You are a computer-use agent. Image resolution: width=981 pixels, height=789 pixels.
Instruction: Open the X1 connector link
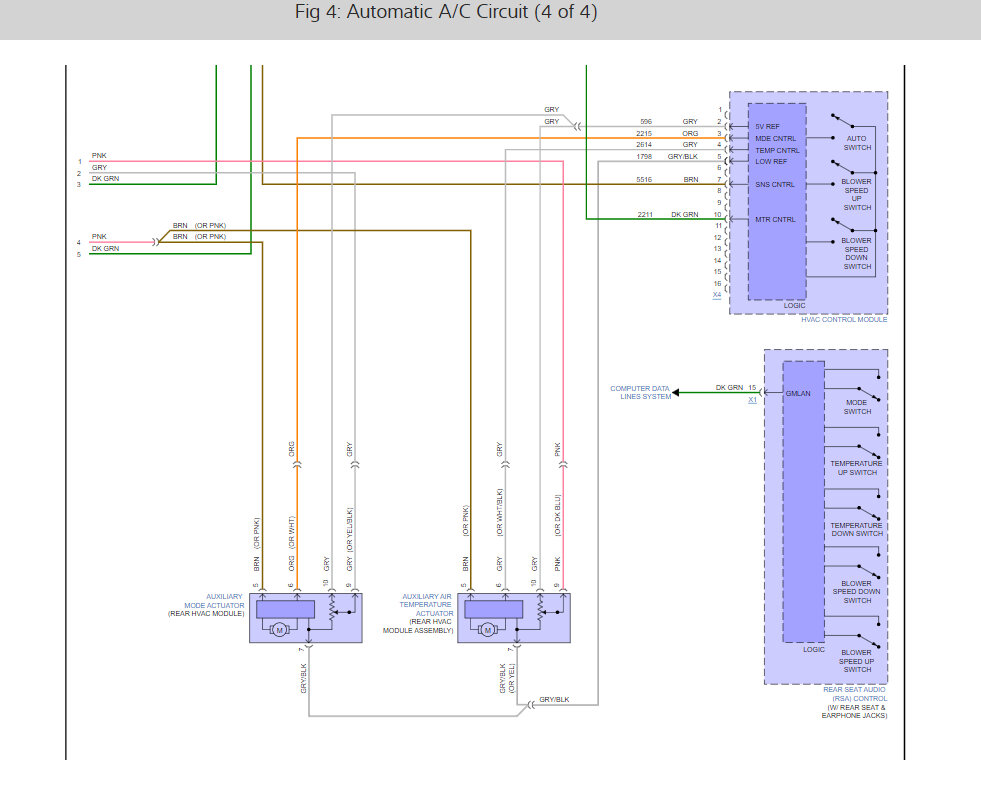coord(752,400)
